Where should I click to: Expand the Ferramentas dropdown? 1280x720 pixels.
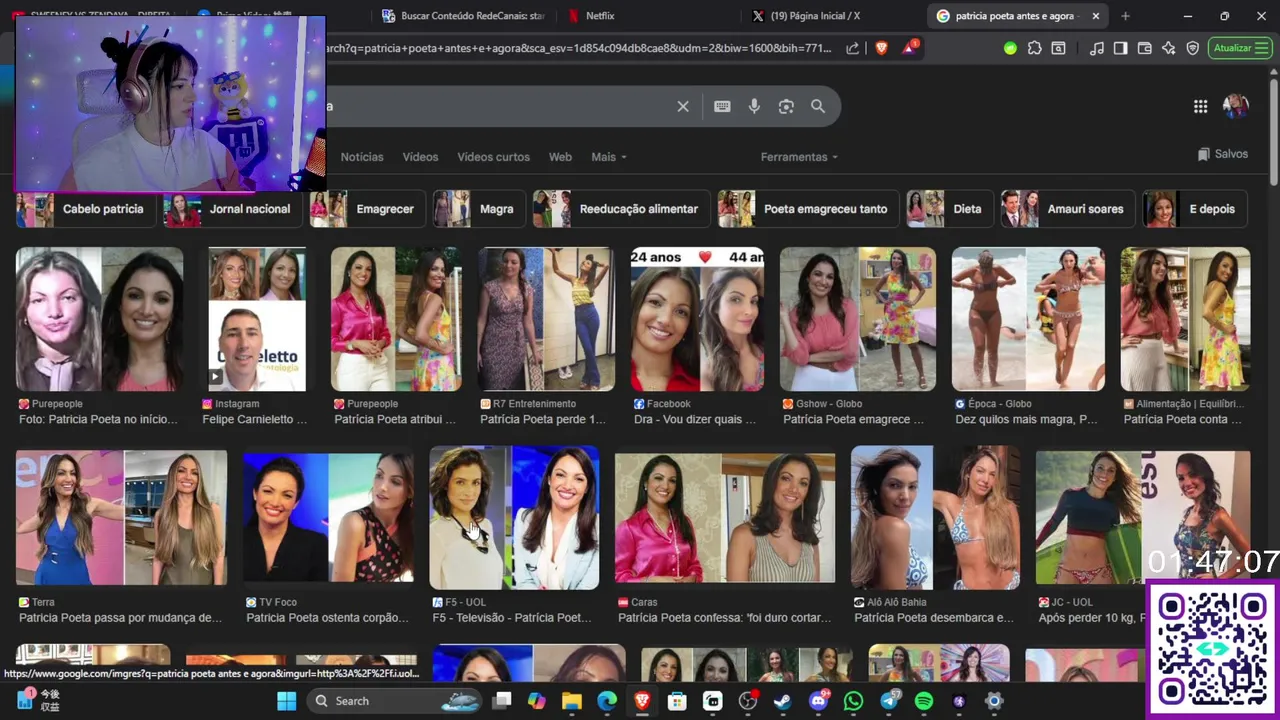point(799,157)
